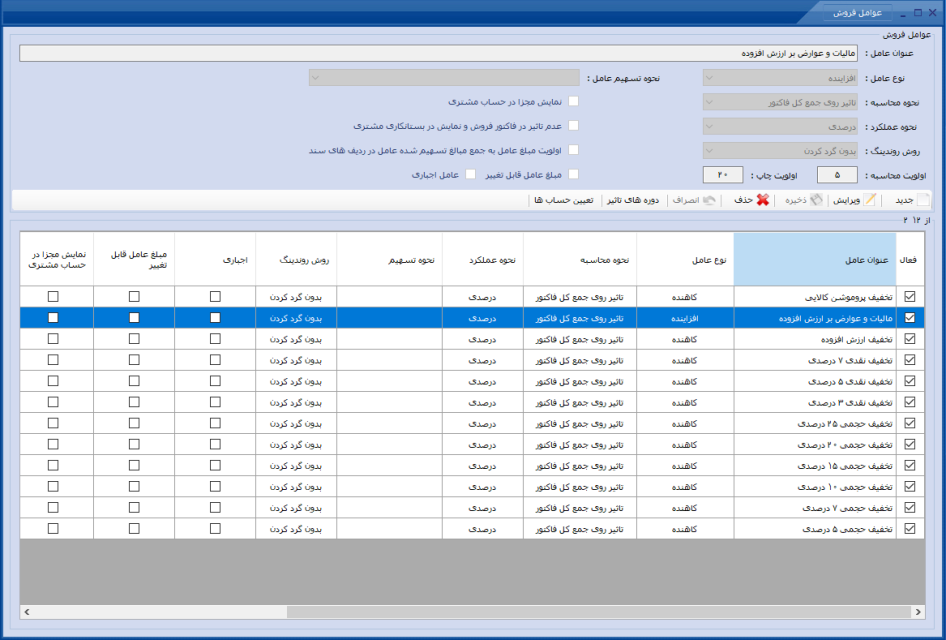The image size is (946, 640).
Task: Click the ویرایش (Edit) pencil icon
Action: 869,200
